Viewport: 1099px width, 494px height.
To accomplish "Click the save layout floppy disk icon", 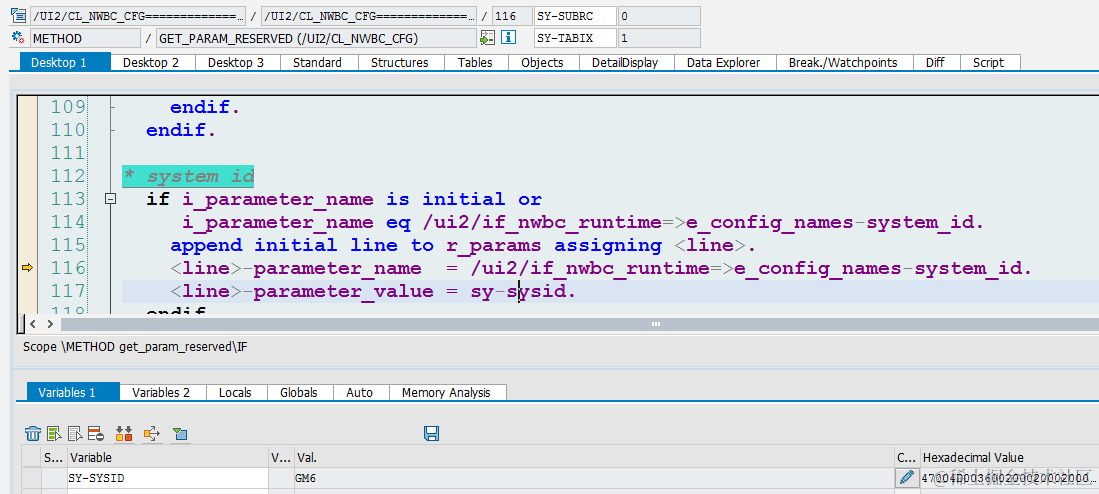I will coord(431,433).
